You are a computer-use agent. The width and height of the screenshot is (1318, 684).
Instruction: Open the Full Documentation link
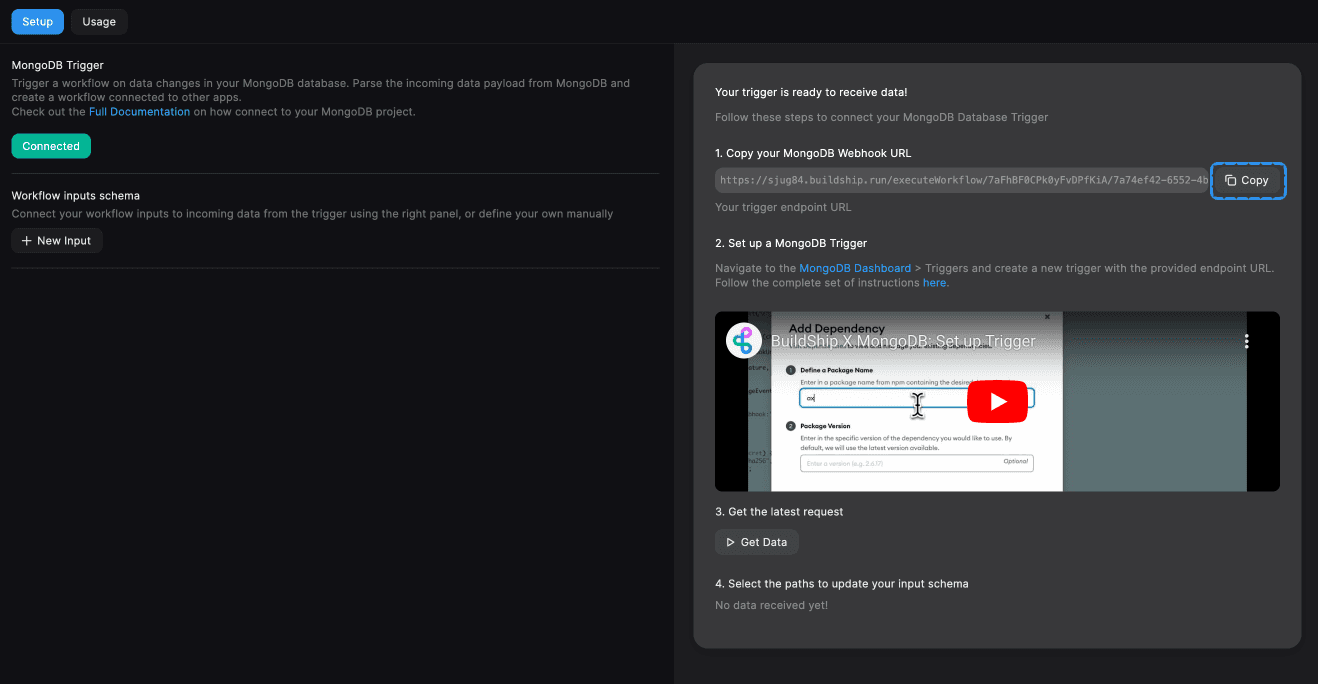(x=139, y=112)
